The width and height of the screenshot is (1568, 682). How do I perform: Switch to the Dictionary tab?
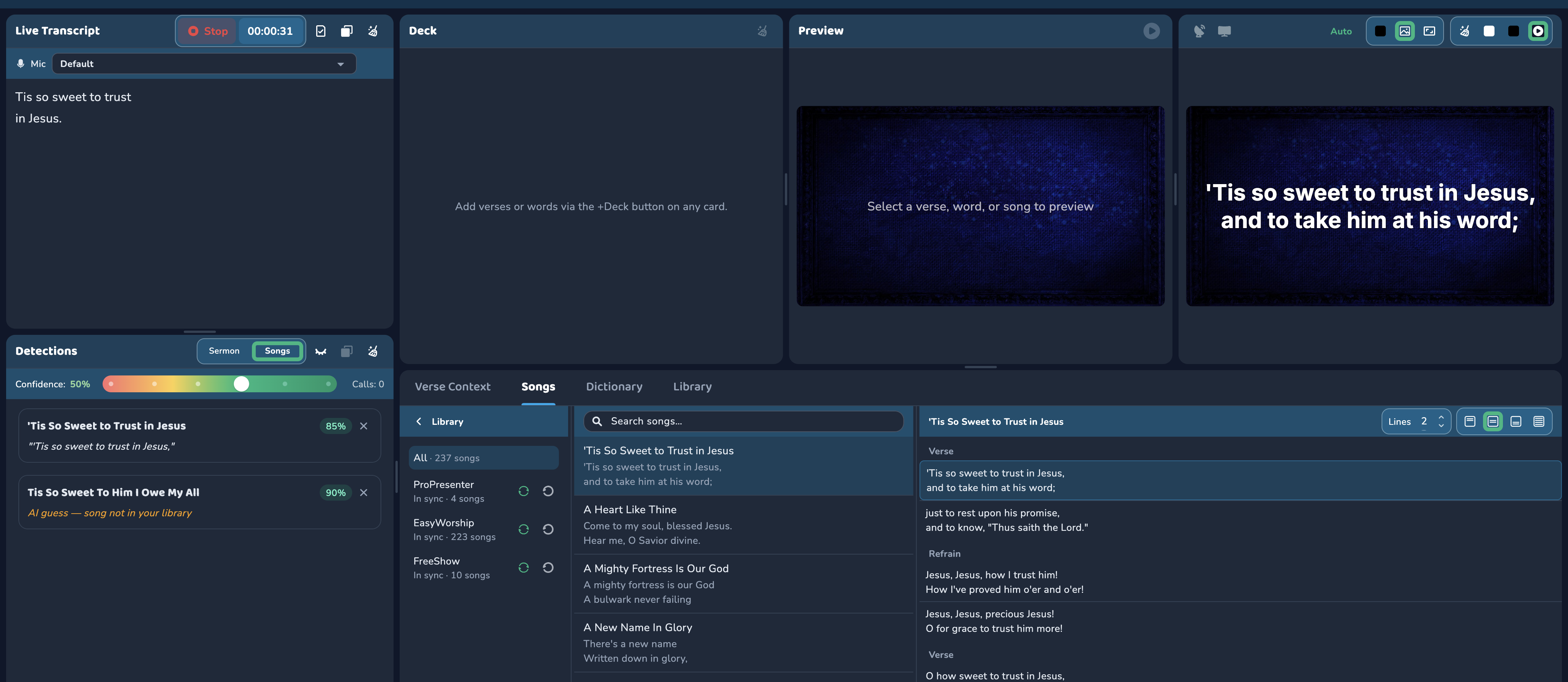coord(614,387)
